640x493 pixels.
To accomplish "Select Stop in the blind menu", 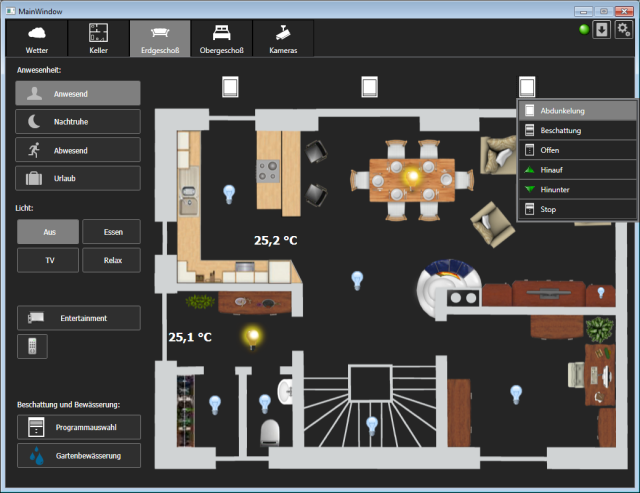I will pyautogui.click(x=577, y=209).
